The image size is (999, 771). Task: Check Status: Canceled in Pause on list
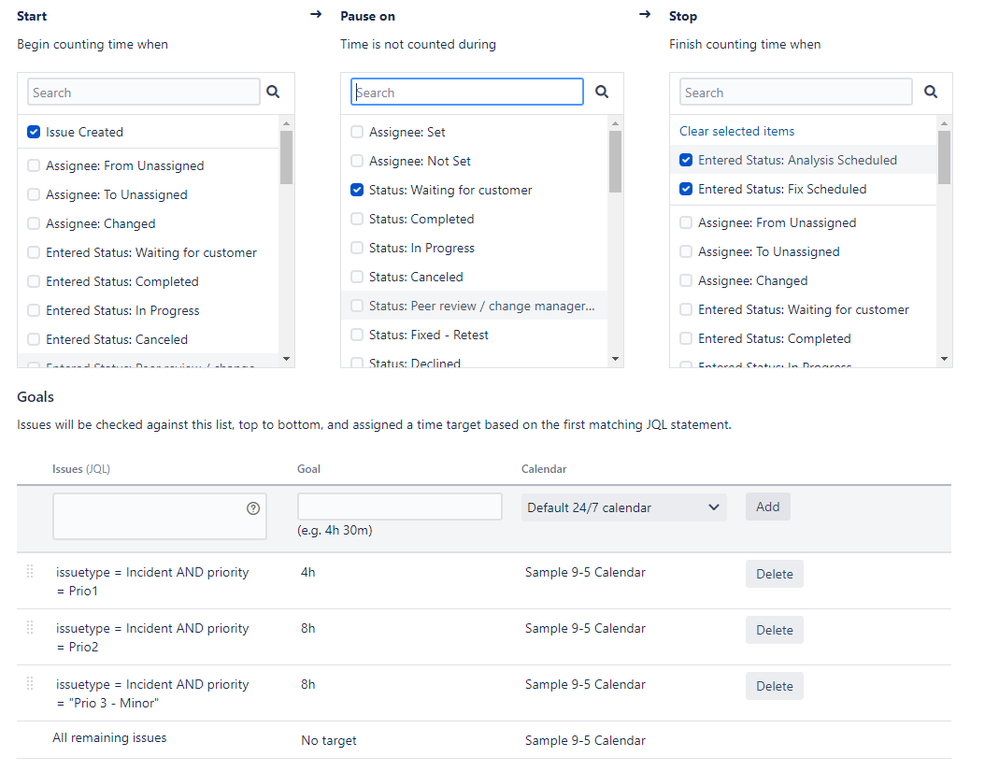coord(357,277)
